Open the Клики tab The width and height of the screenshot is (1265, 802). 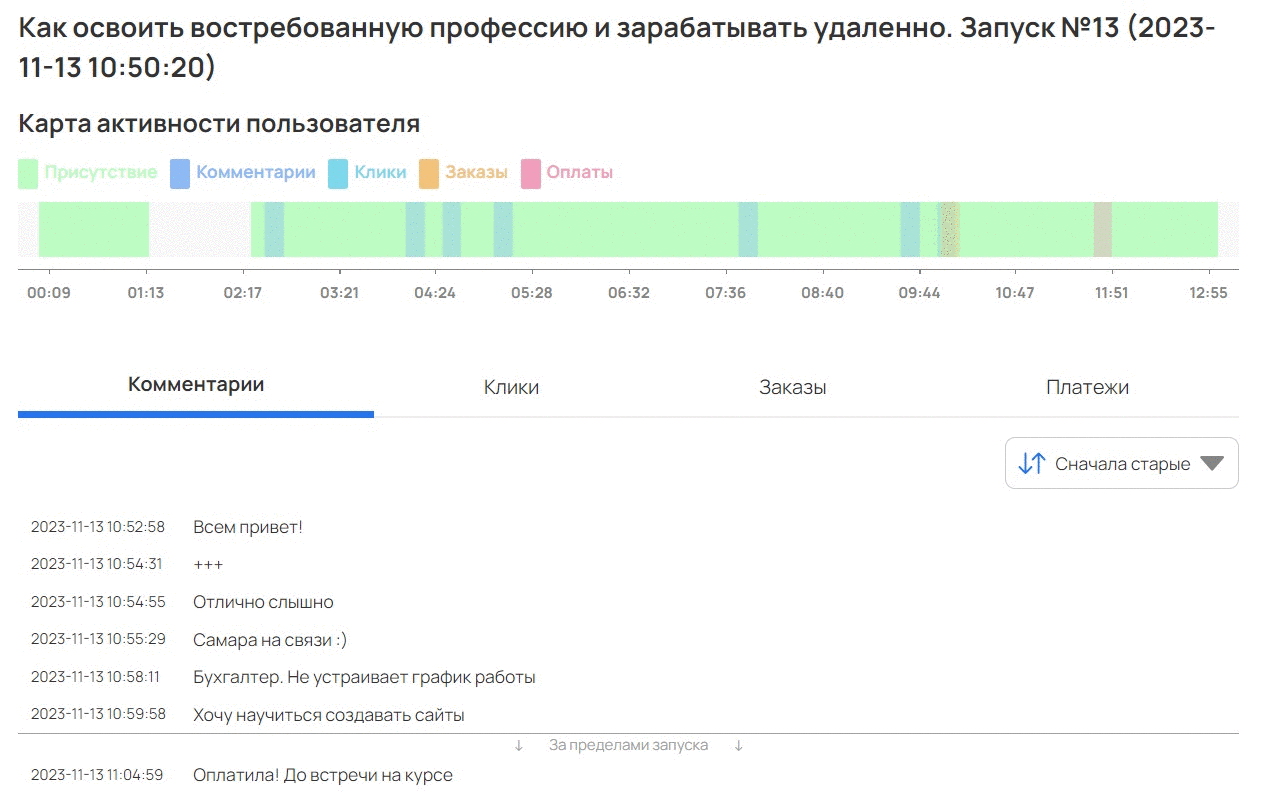pyautogui.click(x=512, y=387)
